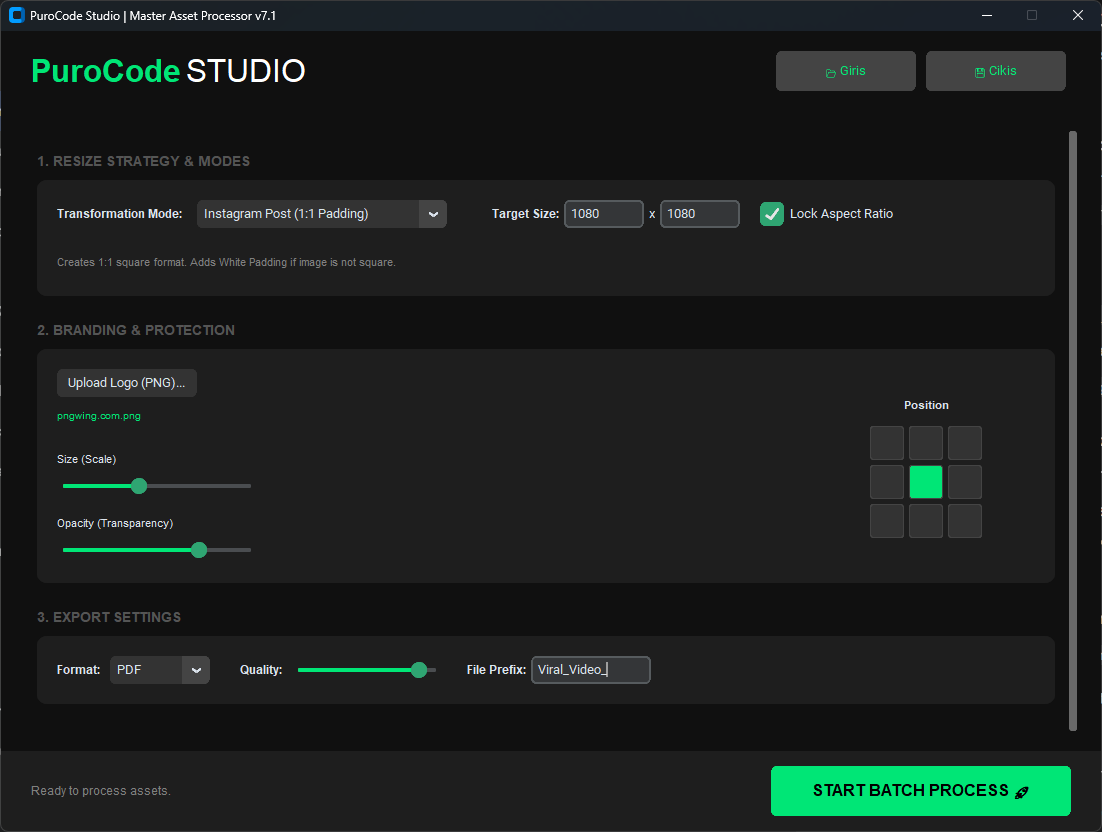Select the middle-right logo position square
The image size is (1102, 832).
[964, 481]
